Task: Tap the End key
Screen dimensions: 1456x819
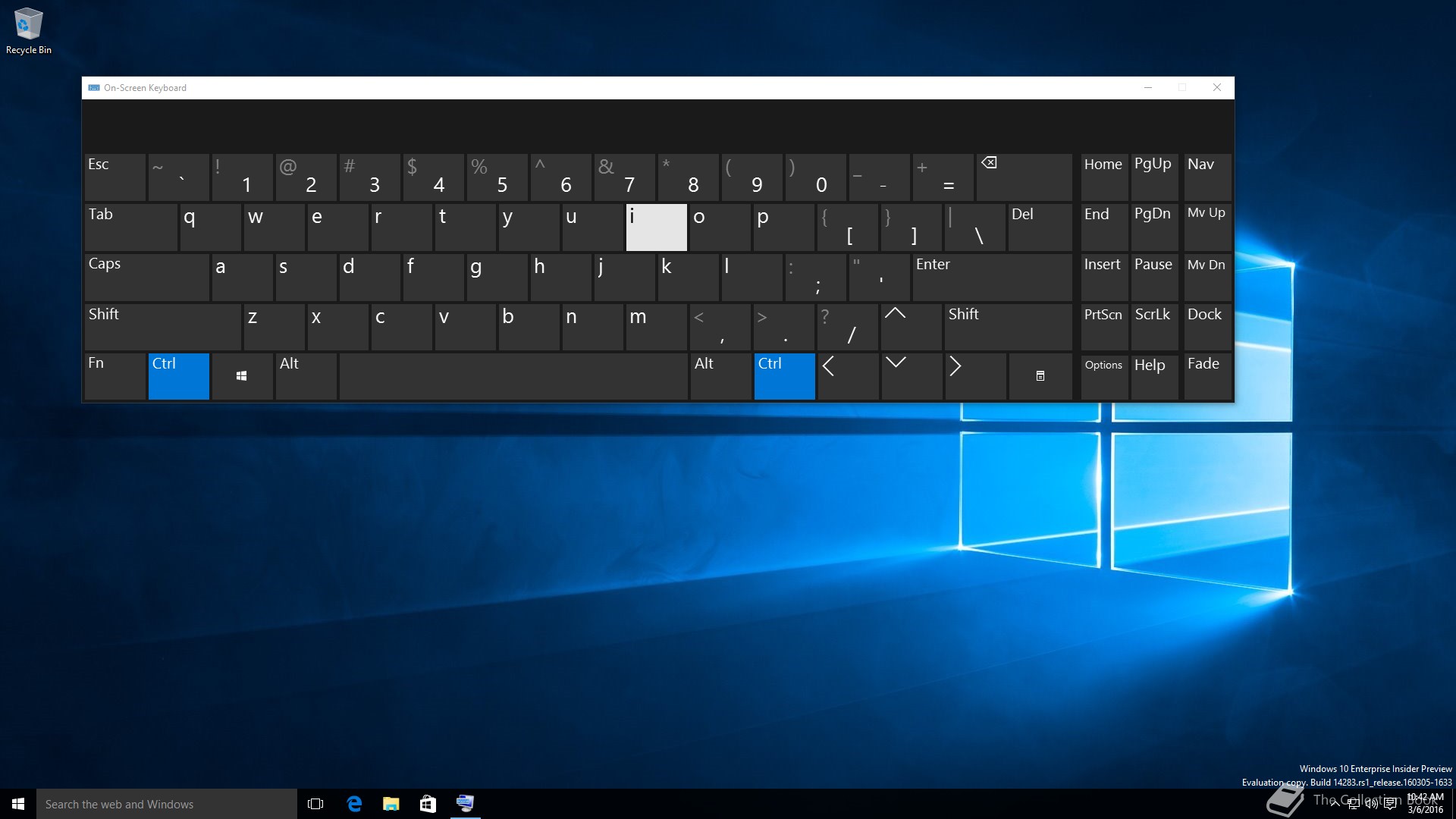Action: click(1104, 227)
